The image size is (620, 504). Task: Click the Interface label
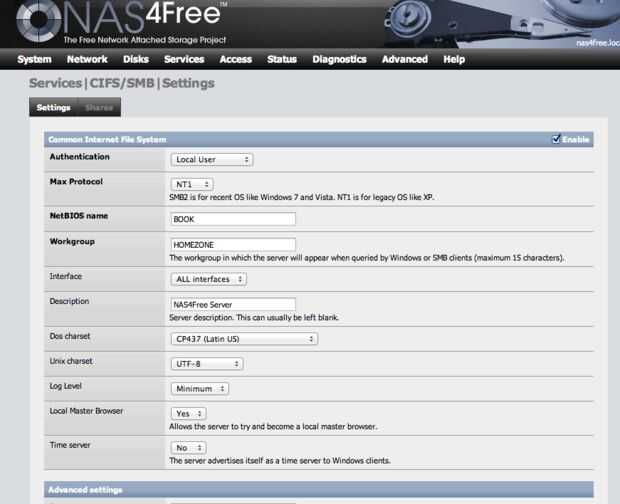pos(66,276)
